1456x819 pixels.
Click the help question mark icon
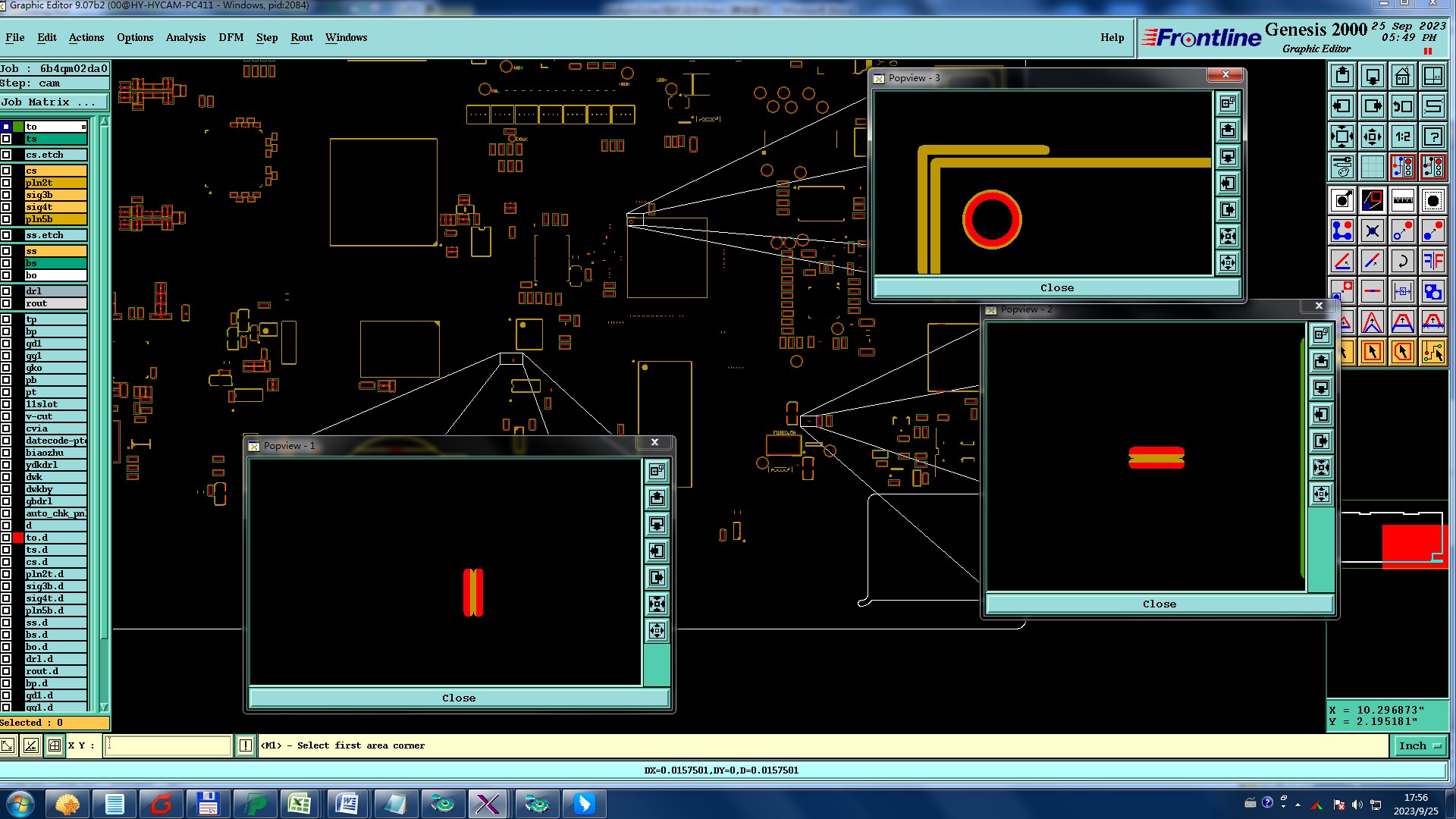coord(1432,136)
